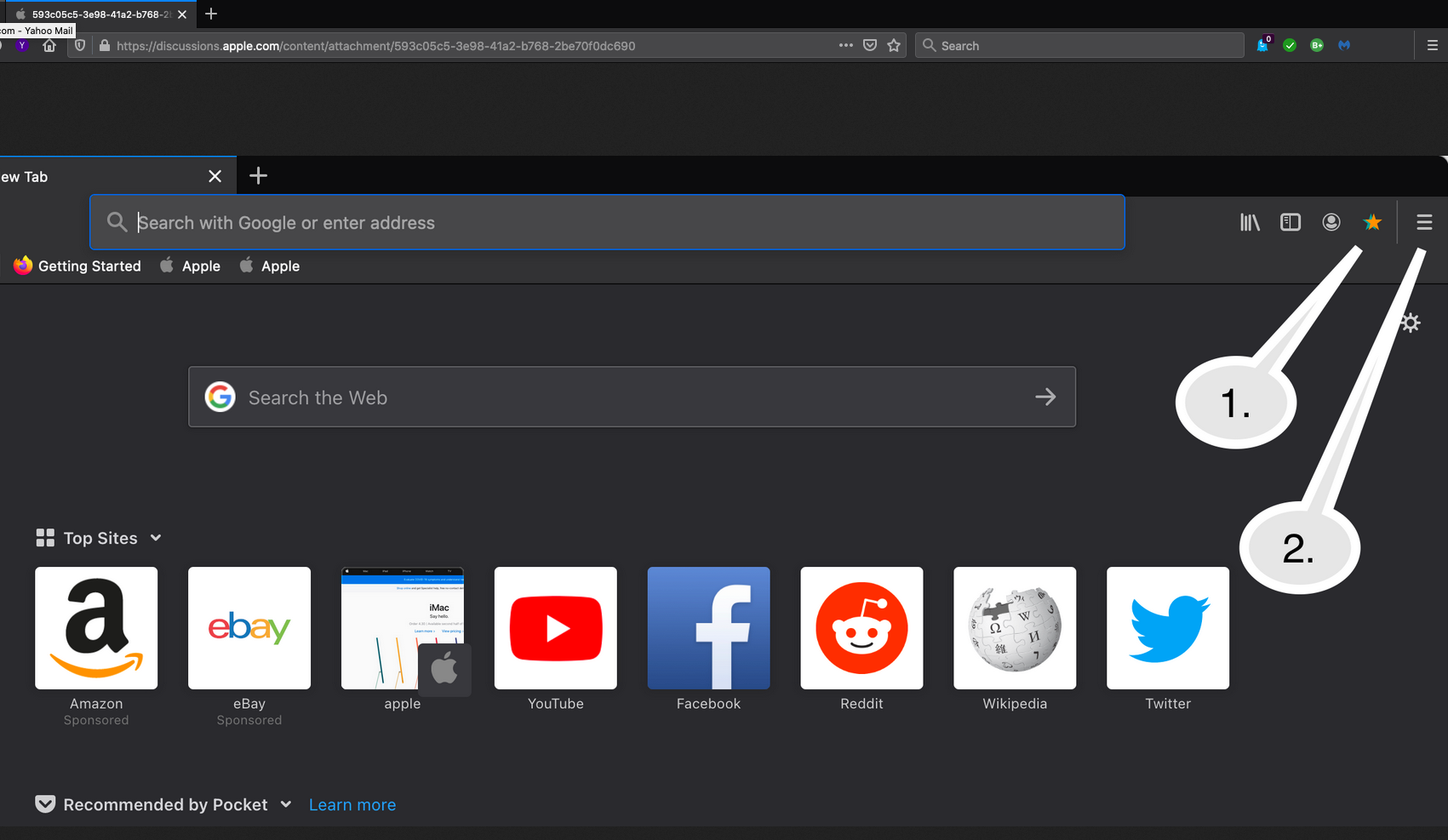This screenshot has width=1448, height=840.
Task: Save page with Pocket icon in URL bar
Action: 870,46
